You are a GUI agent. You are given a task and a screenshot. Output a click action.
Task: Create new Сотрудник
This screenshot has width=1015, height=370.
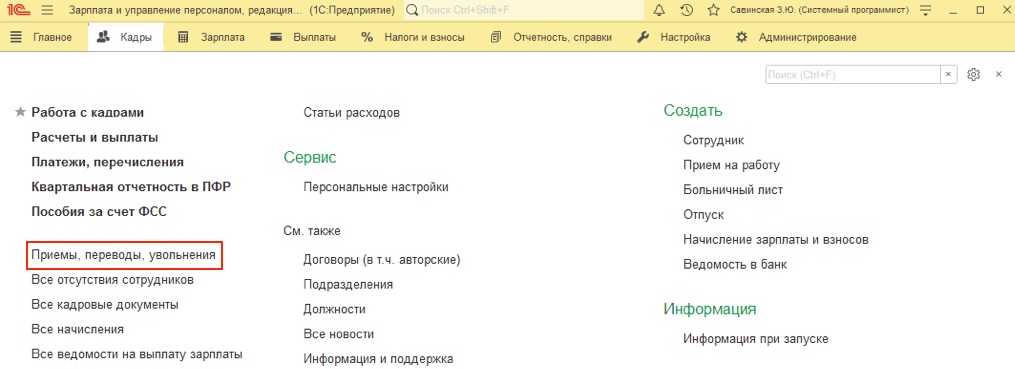click(714, 140)
